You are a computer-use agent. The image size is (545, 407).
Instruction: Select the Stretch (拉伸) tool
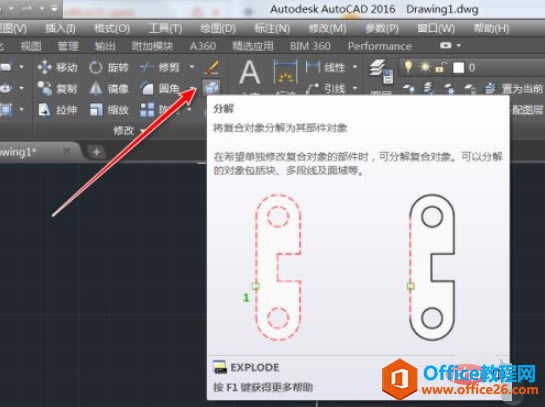pyautogui.click(x=57, y=110)
